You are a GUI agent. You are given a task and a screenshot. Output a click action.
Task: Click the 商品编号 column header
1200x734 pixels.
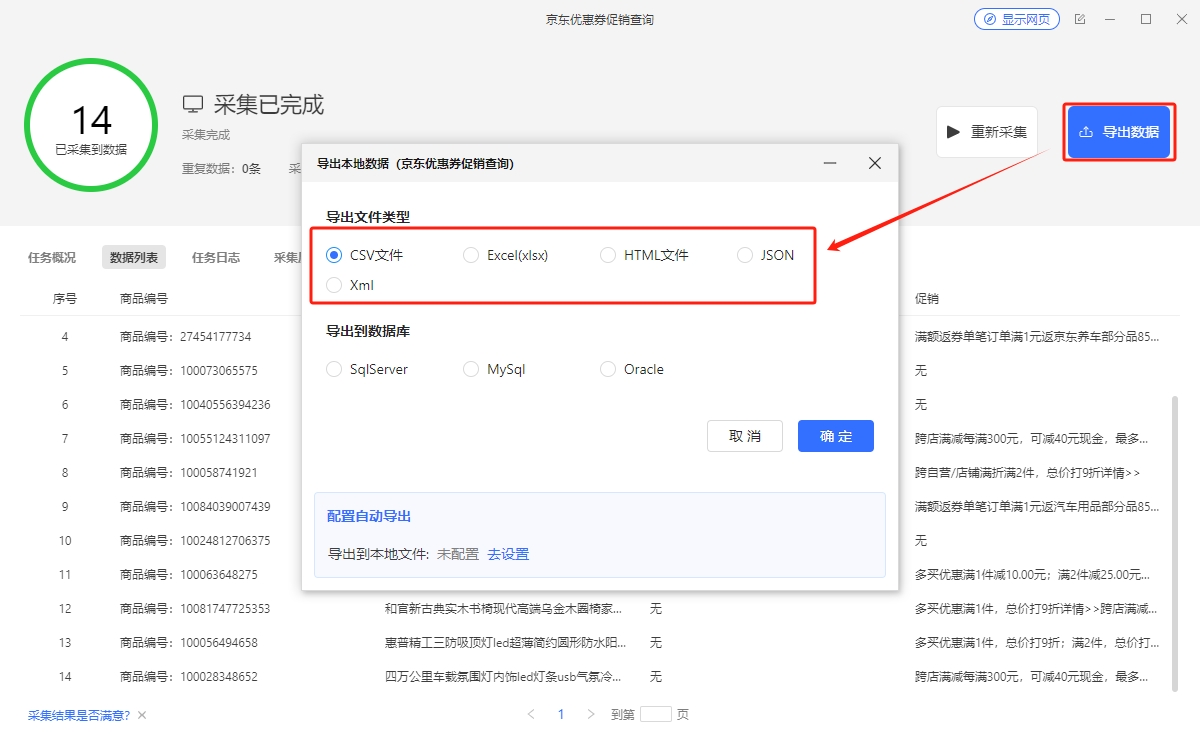[x=144, y=299]
